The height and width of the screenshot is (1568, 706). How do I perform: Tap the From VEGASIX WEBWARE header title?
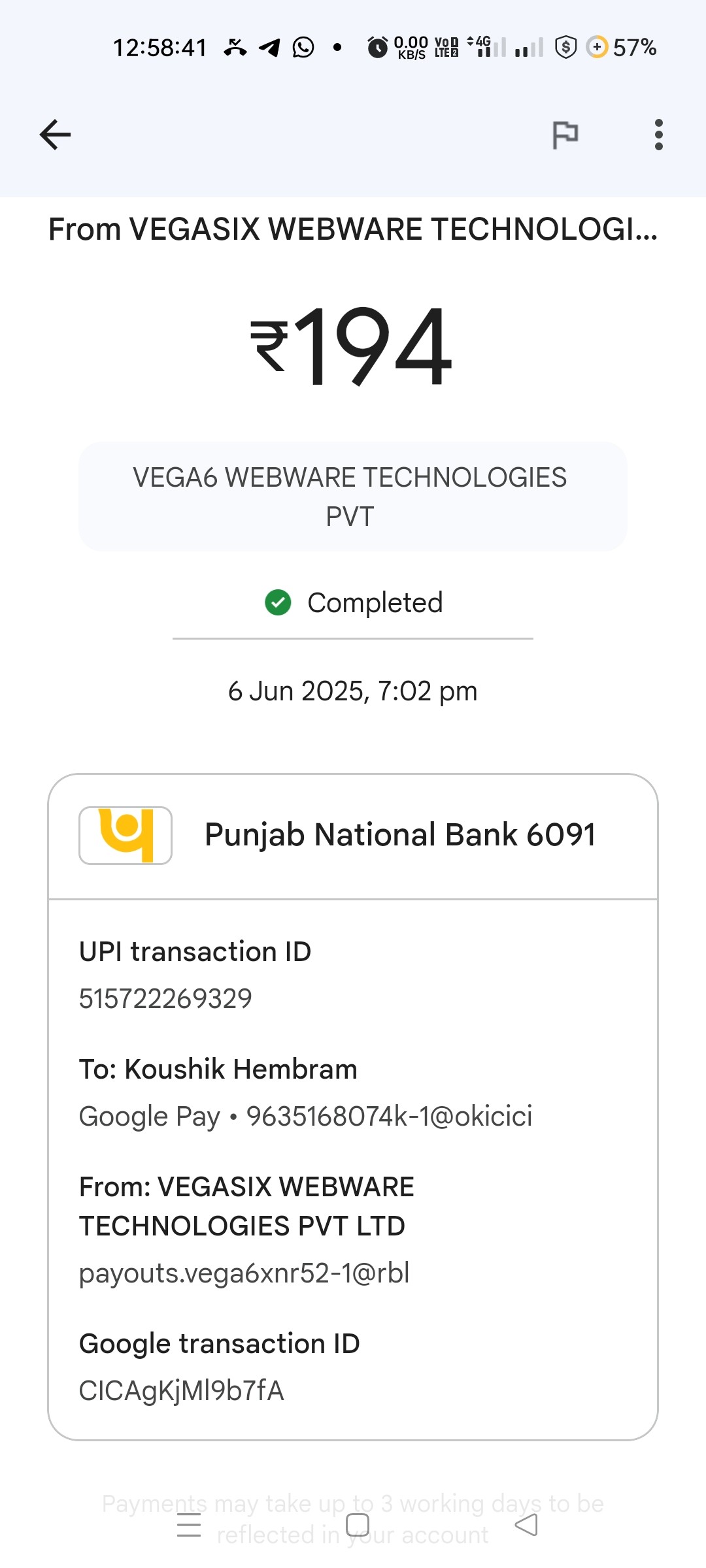[x=353, y=229]
